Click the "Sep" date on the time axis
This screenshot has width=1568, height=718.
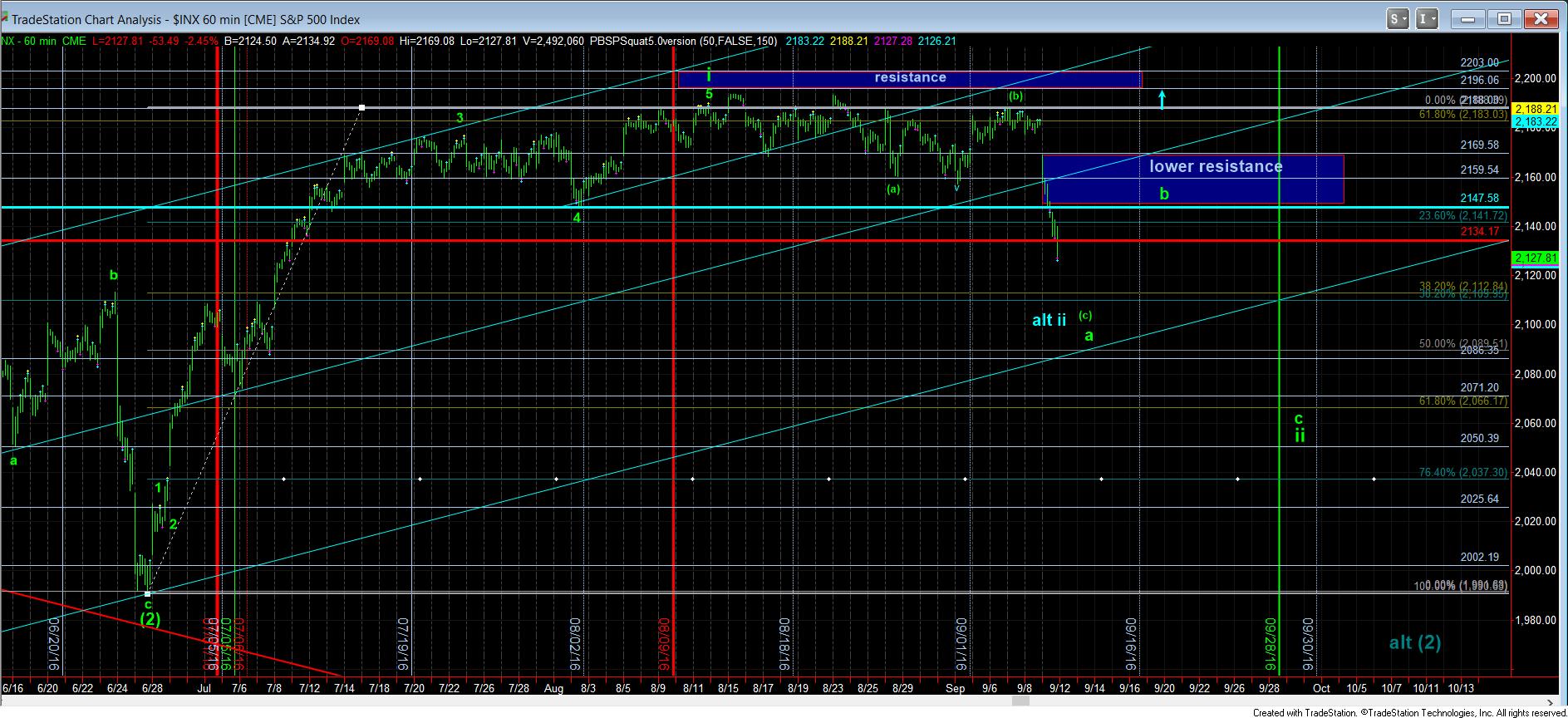(955, 688)
